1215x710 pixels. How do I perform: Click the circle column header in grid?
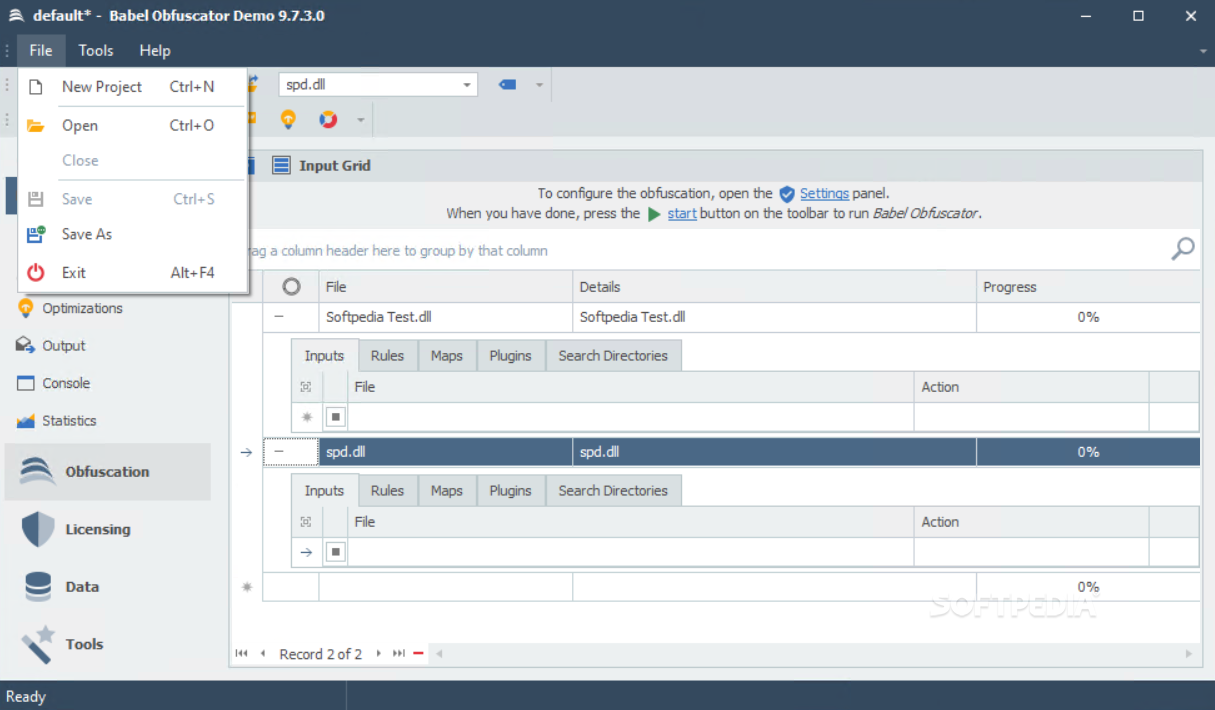(291, 287)
